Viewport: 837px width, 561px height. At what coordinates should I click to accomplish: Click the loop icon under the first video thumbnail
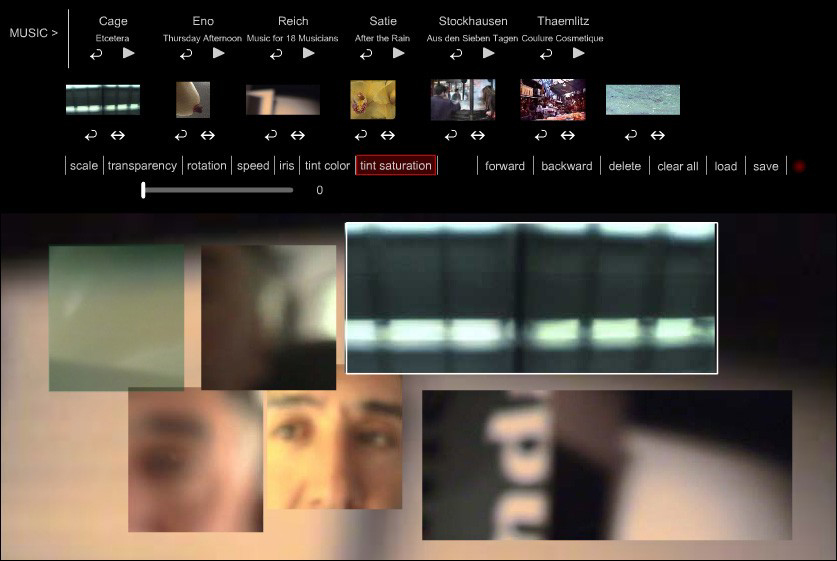click(91, 135)
